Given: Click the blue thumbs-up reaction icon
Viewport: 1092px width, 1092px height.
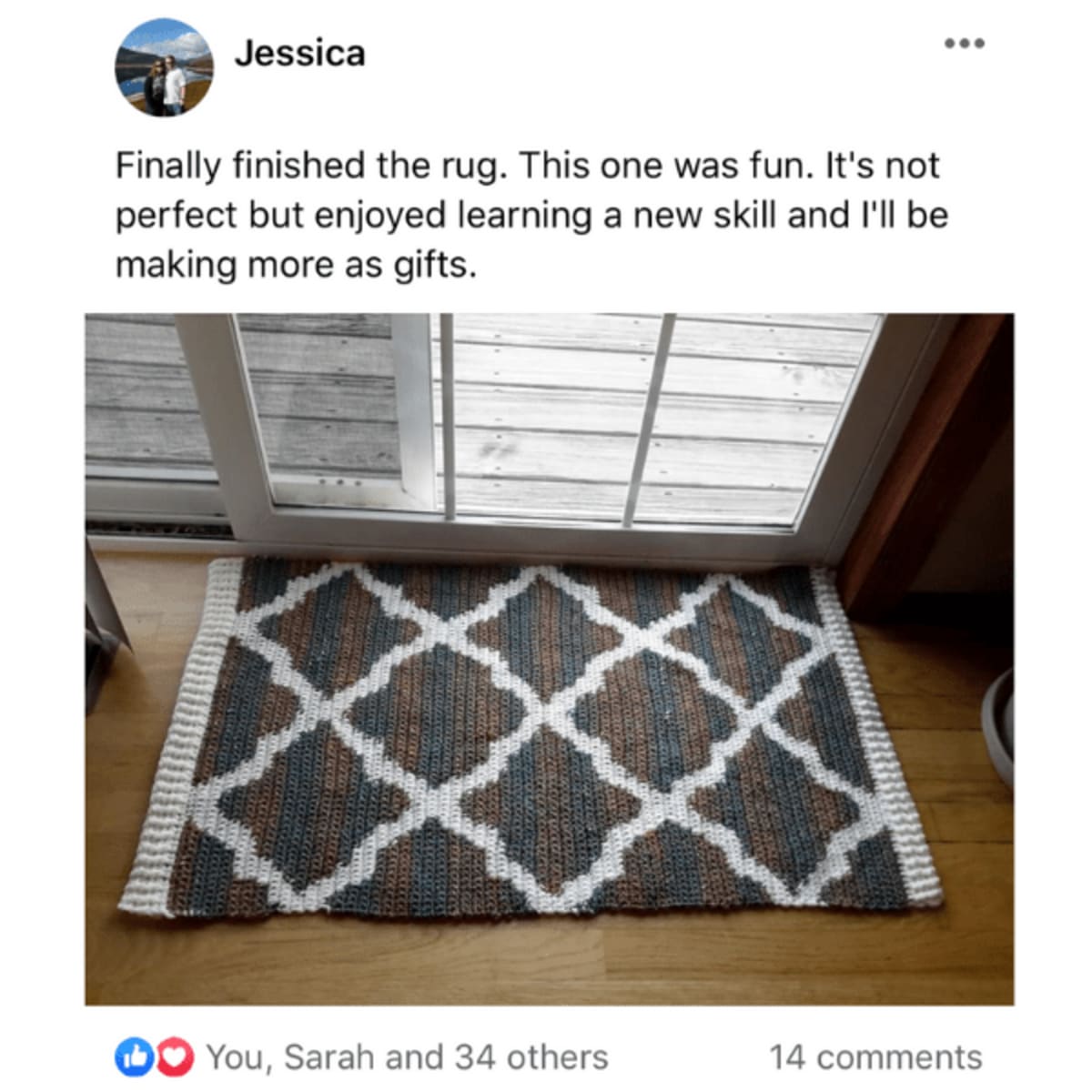Looking at the screenshot, I should click(x=130, y=1057).
